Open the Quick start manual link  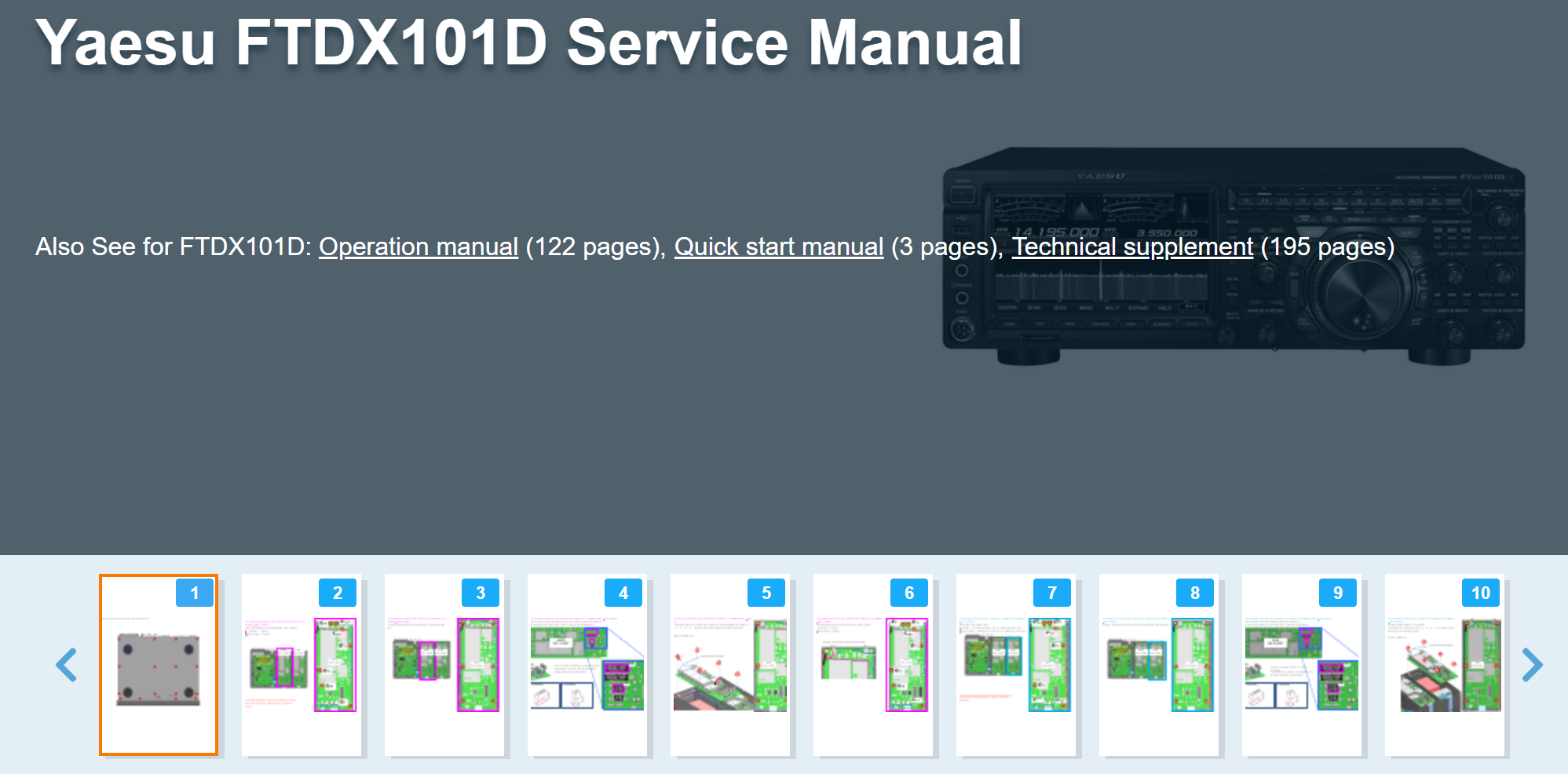click(778, 246)
